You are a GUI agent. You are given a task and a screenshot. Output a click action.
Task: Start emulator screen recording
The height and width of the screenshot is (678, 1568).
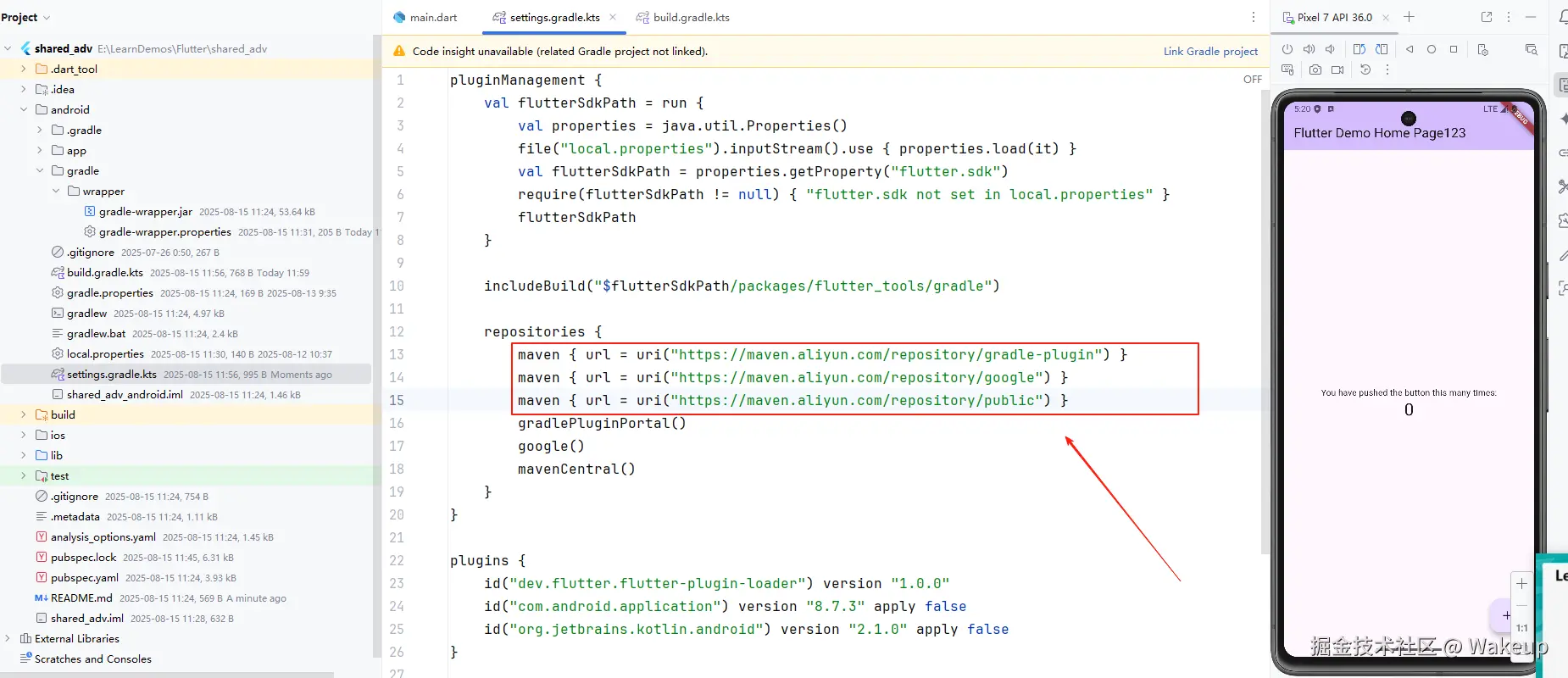1337,69
